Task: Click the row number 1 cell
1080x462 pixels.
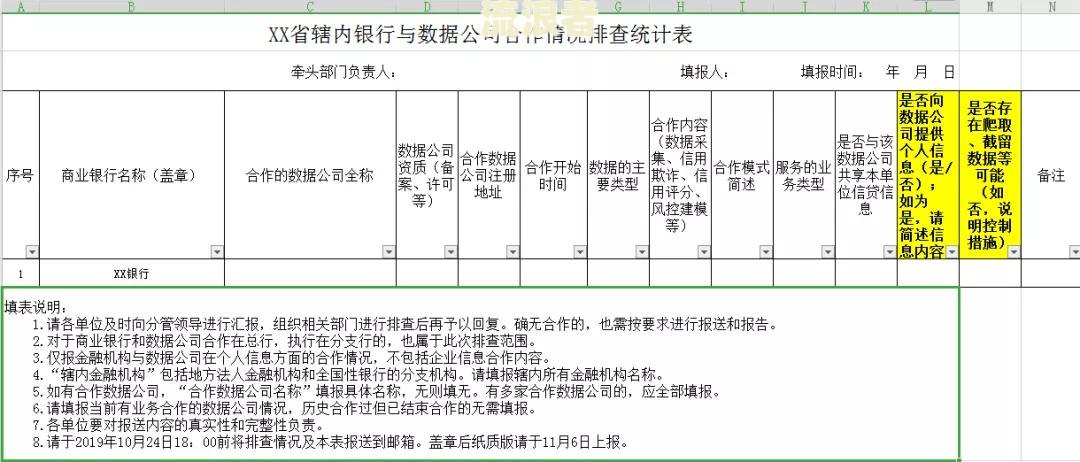Action: tap(20, 273)
